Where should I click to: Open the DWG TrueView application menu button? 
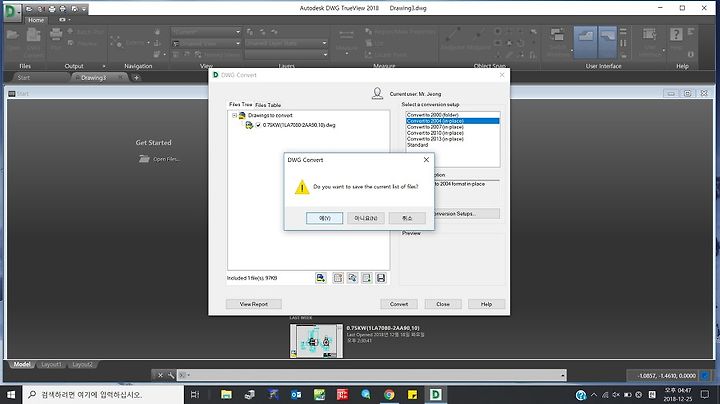point(11,11)
